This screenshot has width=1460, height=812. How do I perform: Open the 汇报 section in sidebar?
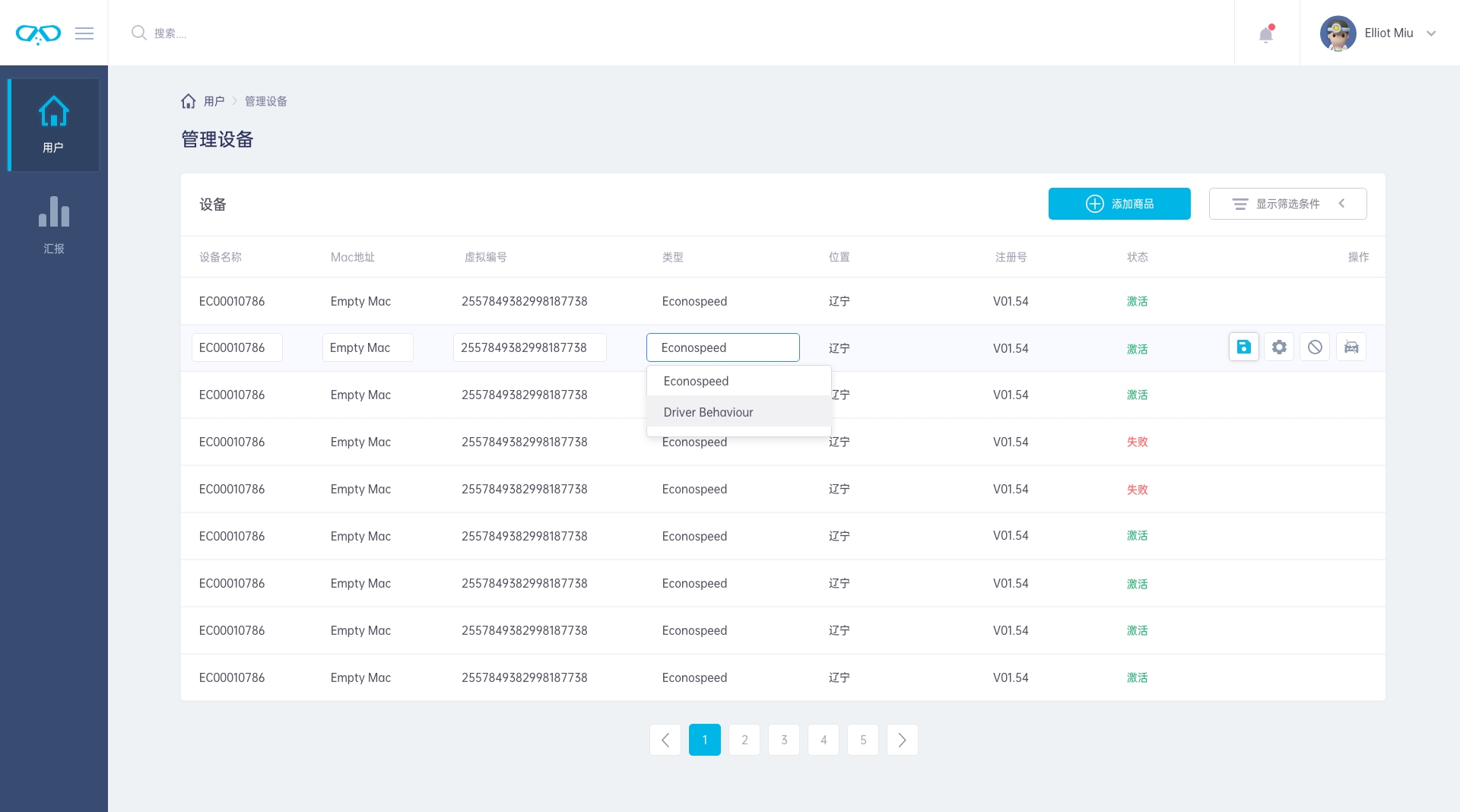(x=54, y=225)
